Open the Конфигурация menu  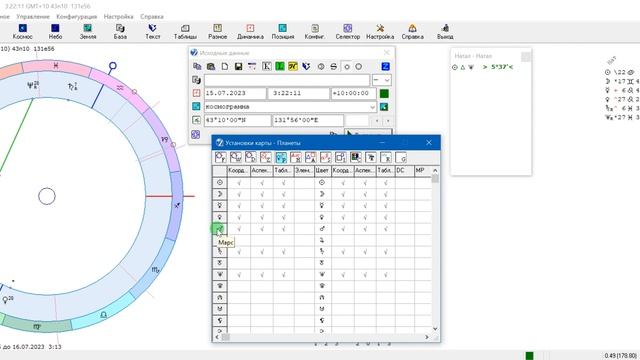(x=77, y=17)
